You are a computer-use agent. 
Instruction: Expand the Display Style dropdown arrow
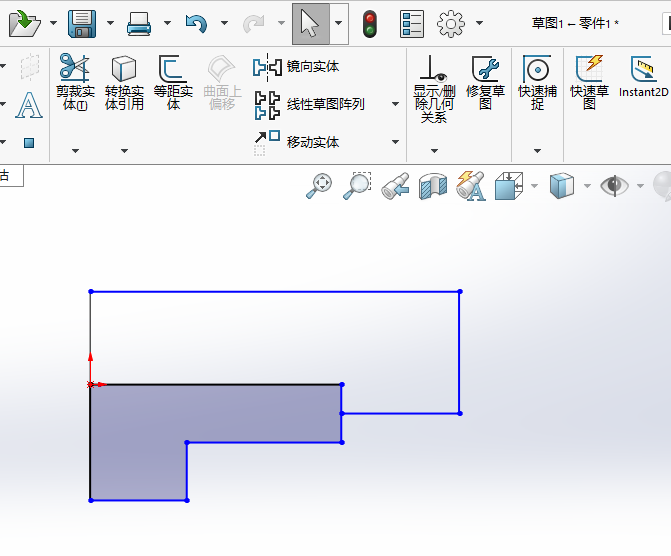(587, 186)
